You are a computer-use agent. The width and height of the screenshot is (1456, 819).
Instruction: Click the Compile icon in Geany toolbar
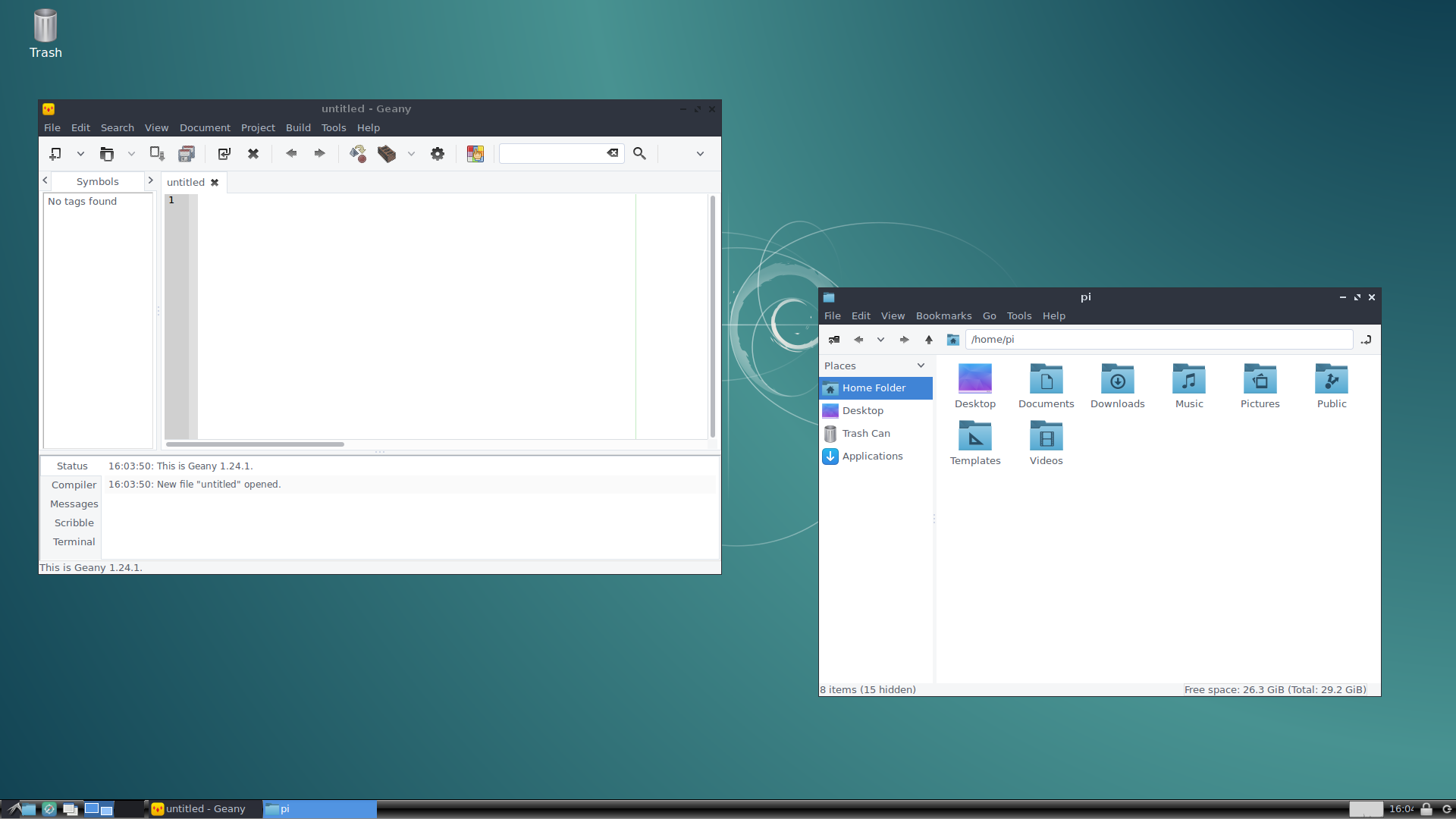click(x=358, y=154)
